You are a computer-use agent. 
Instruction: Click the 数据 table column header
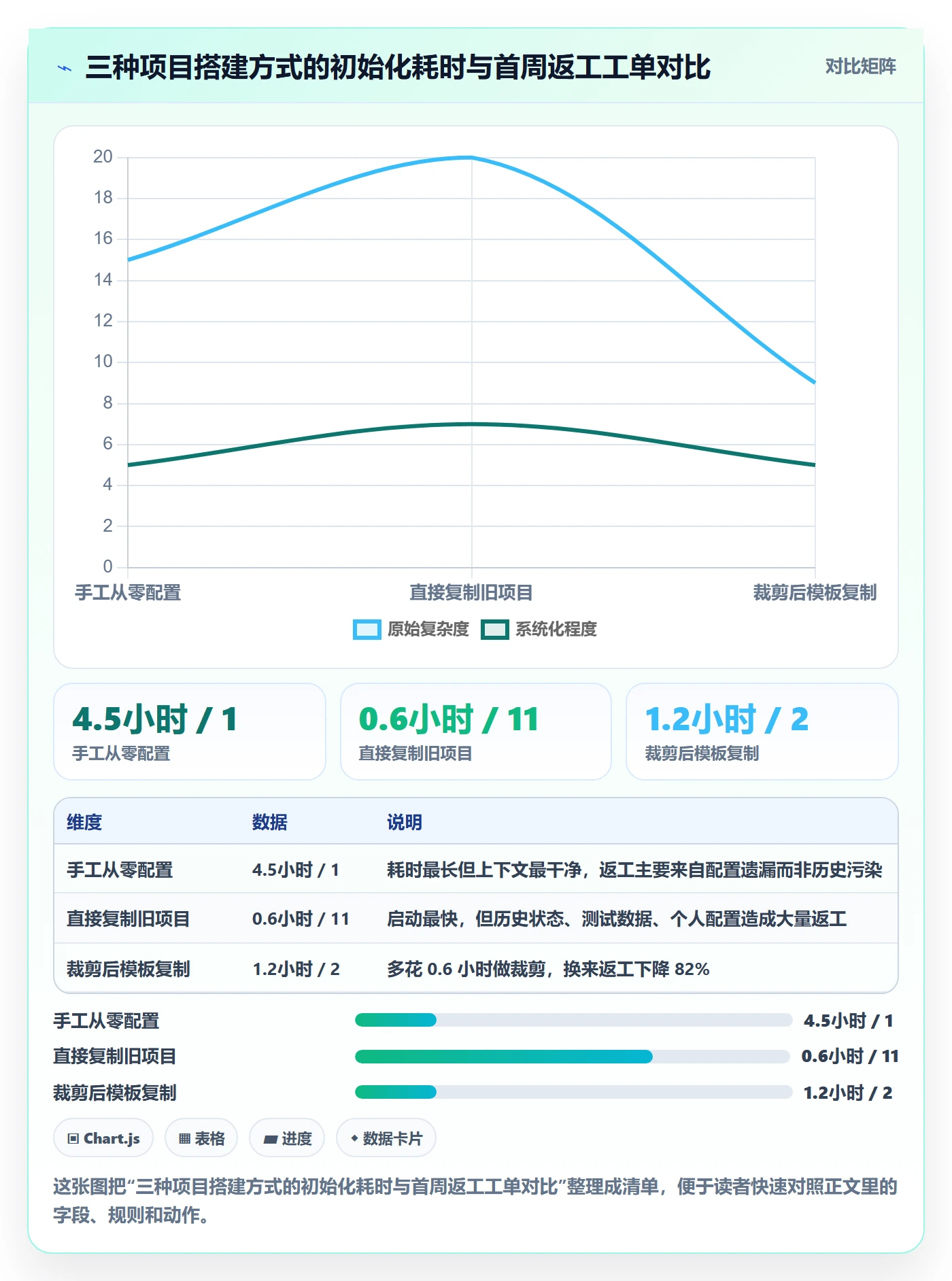coord(270,822)
